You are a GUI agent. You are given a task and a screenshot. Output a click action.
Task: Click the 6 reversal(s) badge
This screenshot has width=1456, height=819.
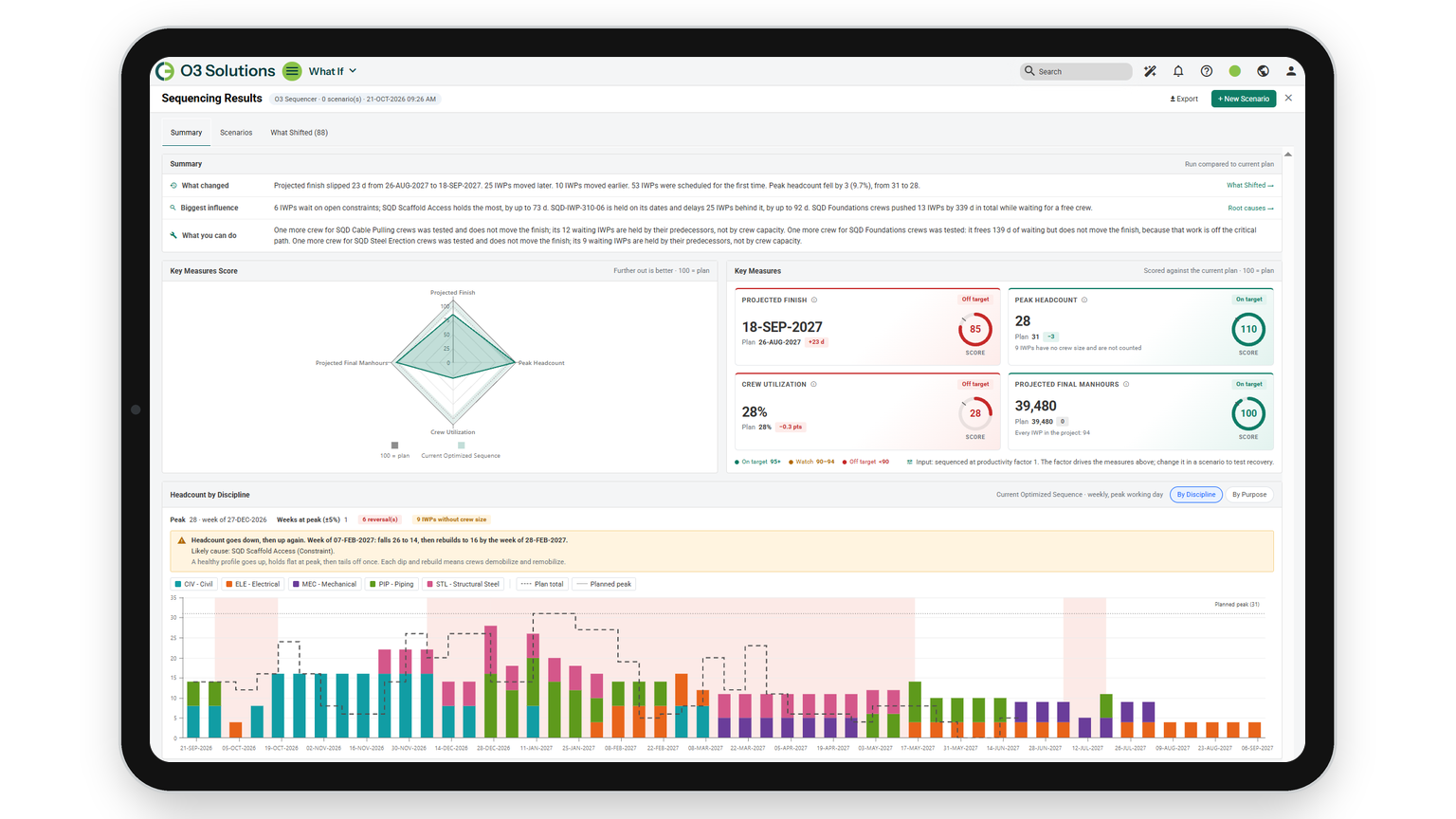coord(380,519)
